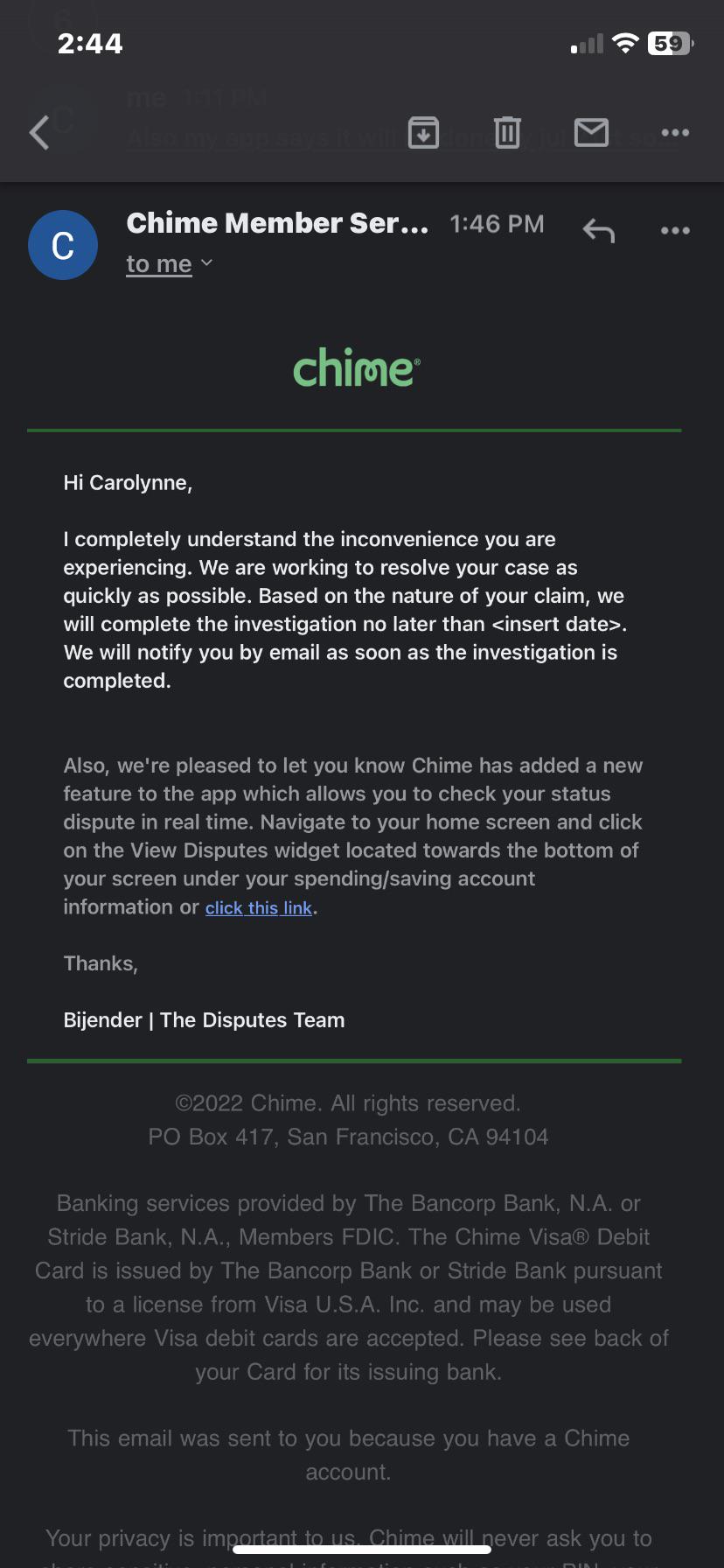Screen dimensions: 724x1568
Task: Tap the Wi-Fi icon in status bar
Action: point(625,44)
